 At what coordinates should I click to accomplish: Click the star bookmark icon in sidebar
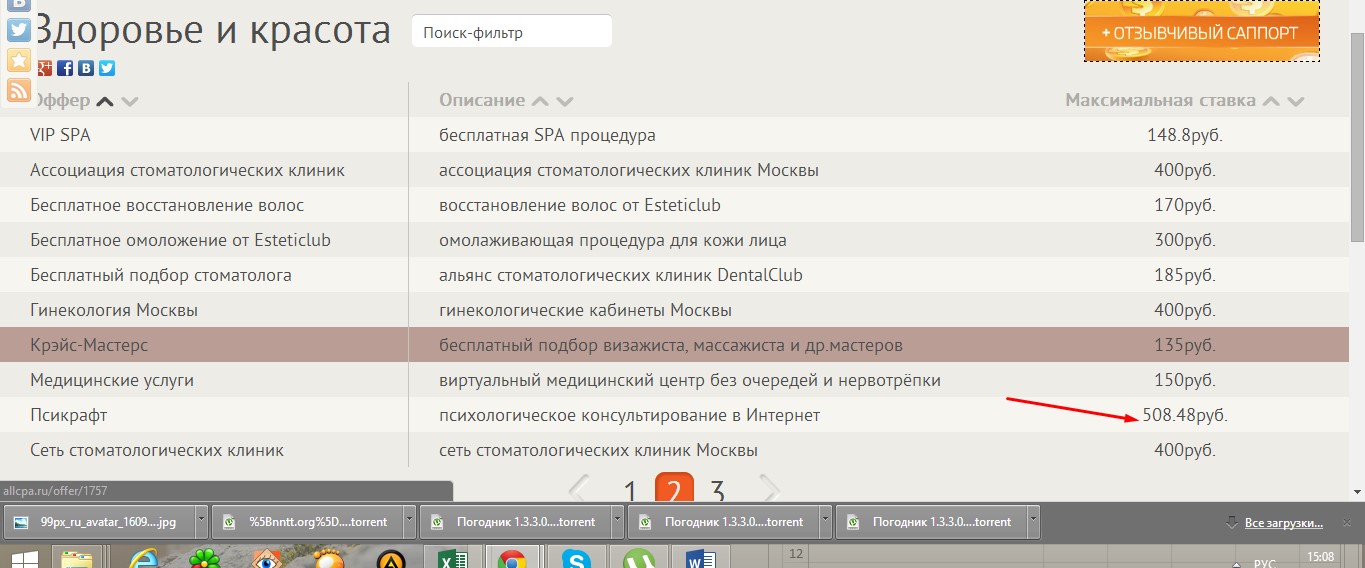[18, 60]
